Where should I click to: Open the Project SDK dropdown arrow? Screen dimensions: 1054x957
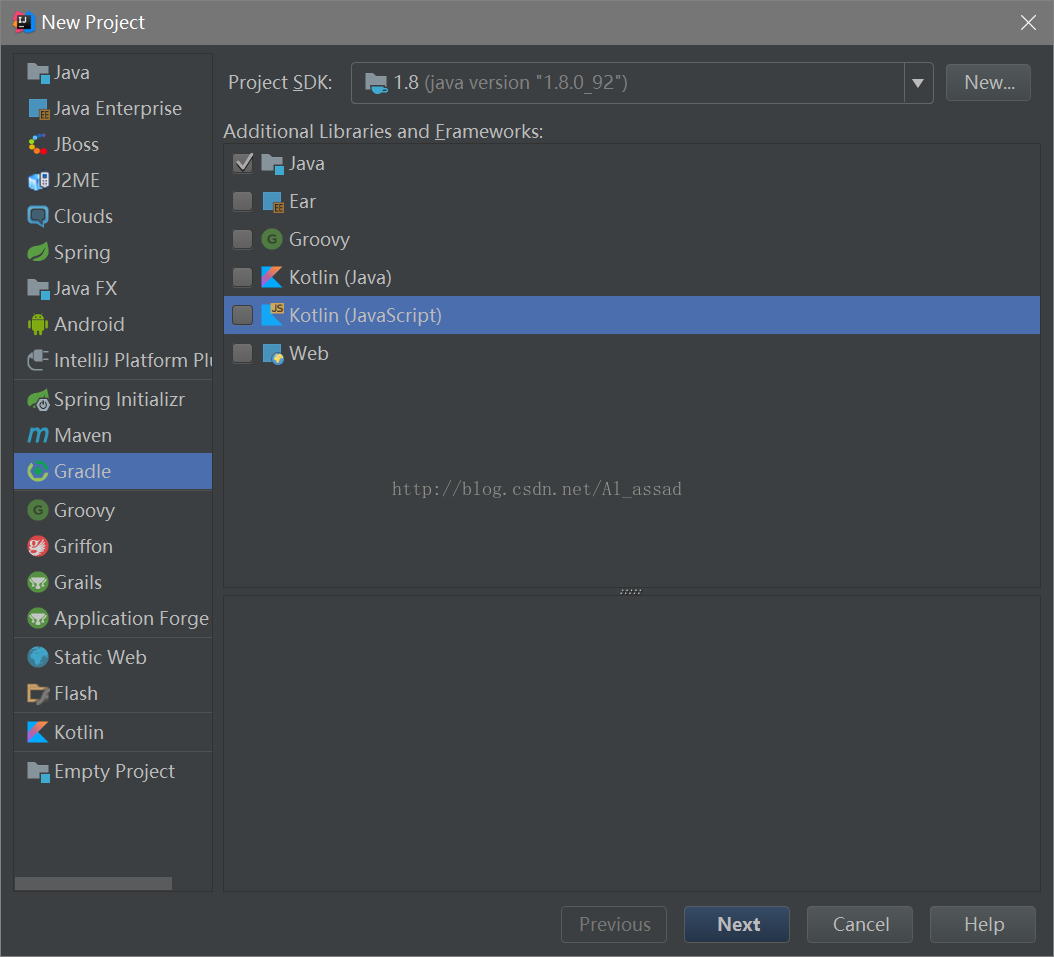point(918,83)
